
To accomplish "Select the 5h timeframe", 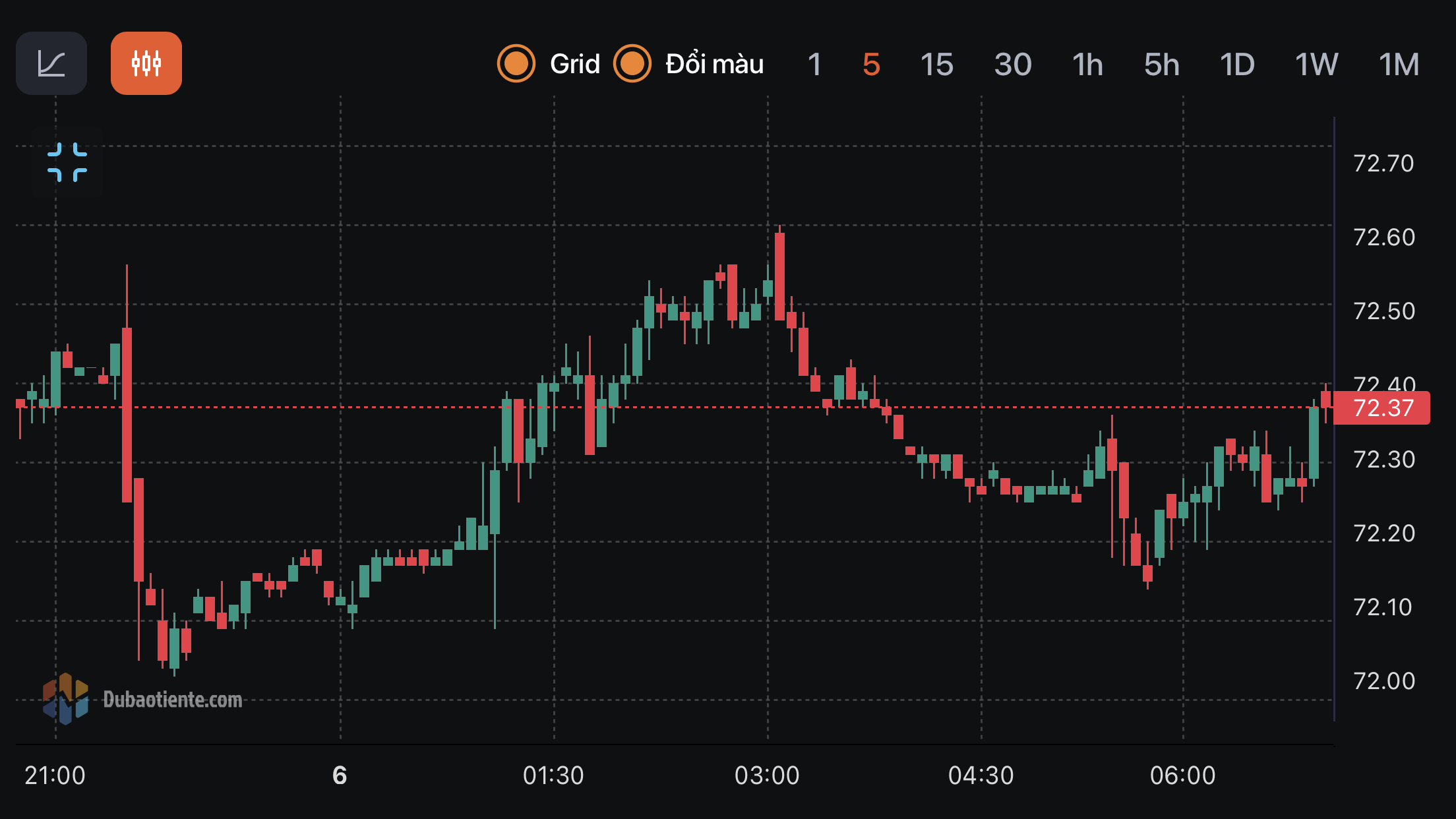I will coord(1161,65).
